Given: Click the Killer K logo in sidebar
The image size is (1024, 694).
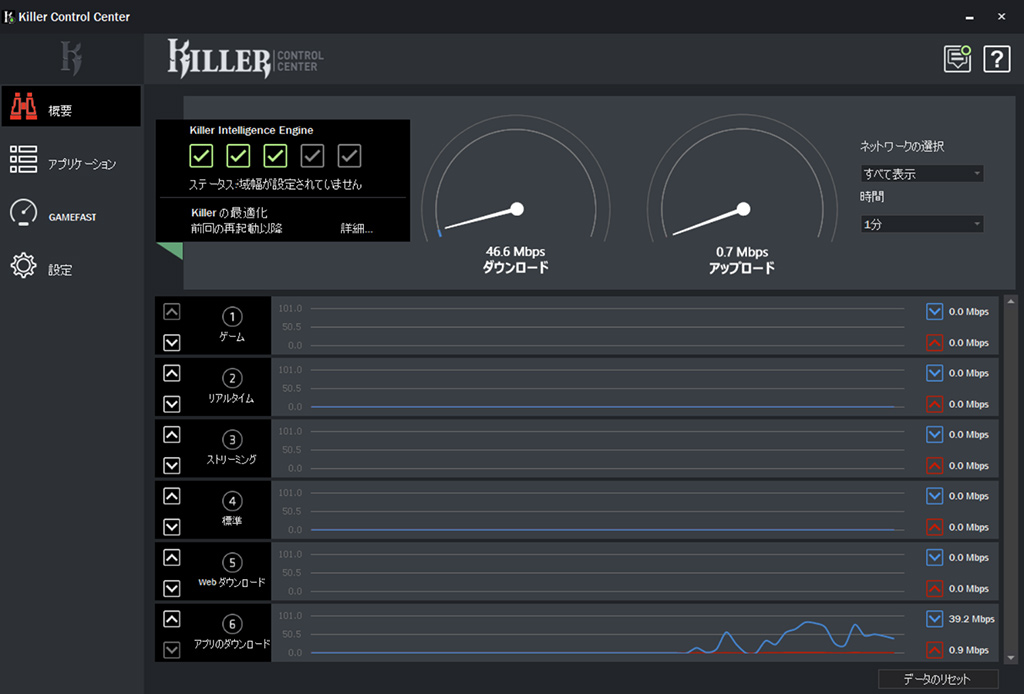Looking at the screenshot, I should pyautogui.click(x=71, y=58).
